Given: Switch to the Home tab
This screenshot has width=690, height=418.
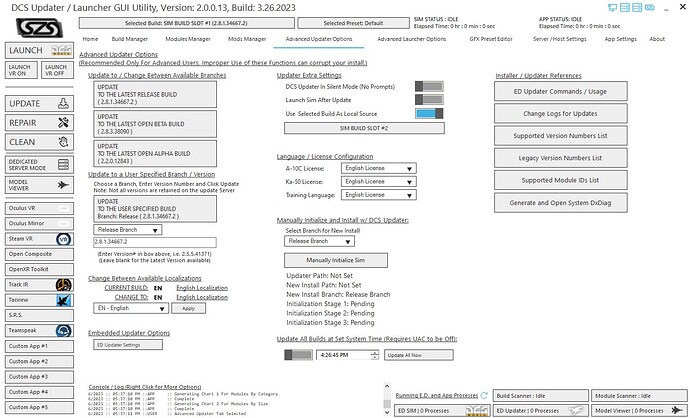Looking at the screenshot, I should click(90, 39).
